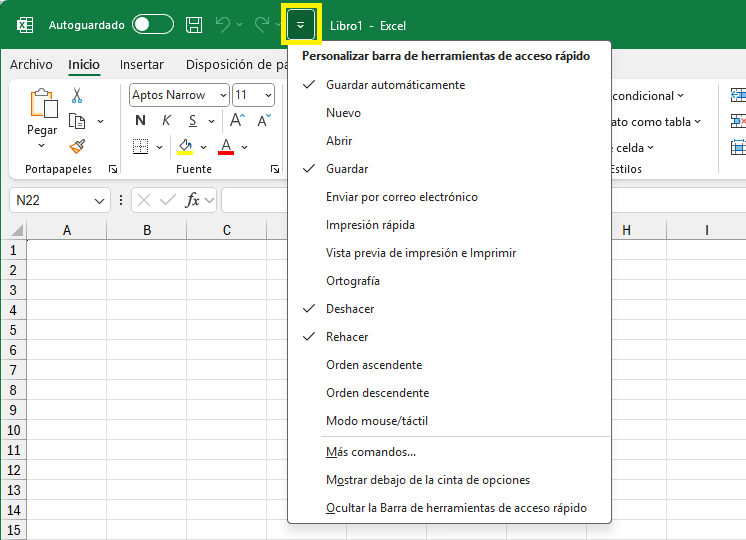Check the Abrir menu option
This screenshot has width=746, height=540.
click(449, 141)
